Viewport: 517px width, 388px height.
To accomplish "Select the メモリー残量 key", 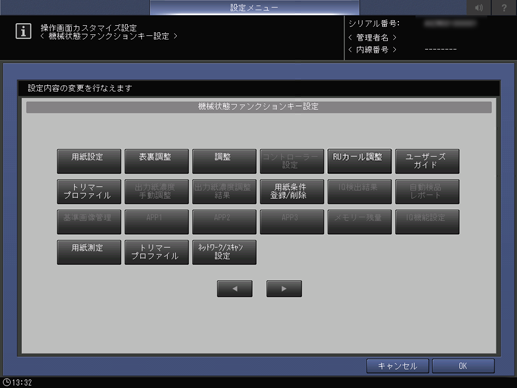I will pos(360,222).
